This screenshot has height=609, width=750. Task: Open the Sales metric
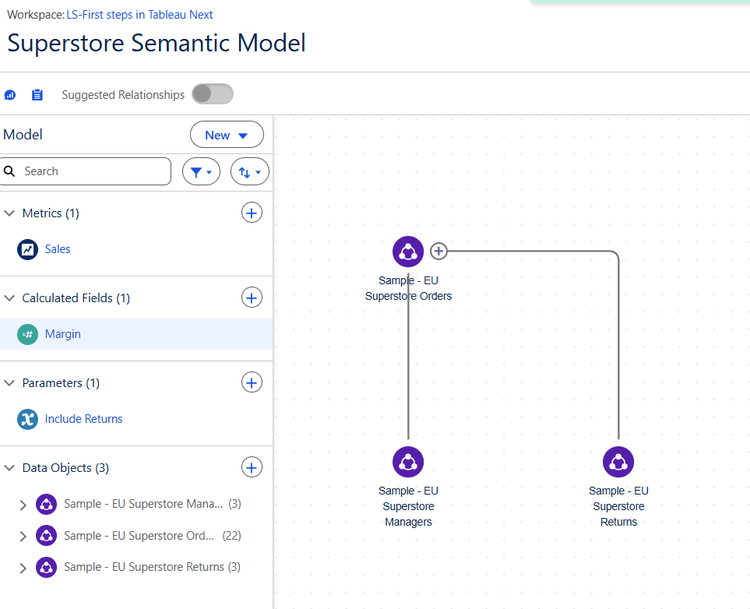pos(57,249)
